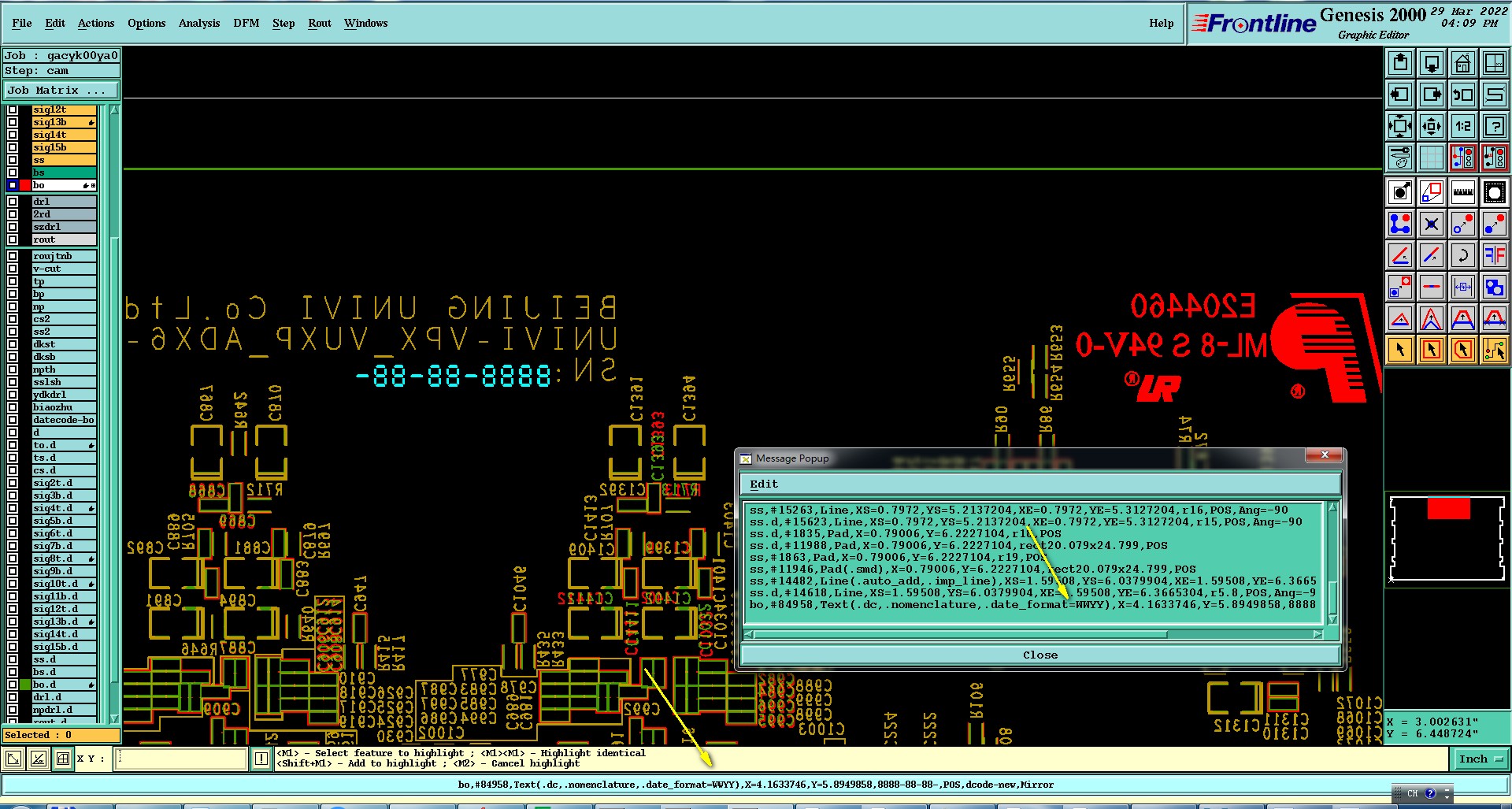Click the plain arrow select tool
Viewport: 1512px width, 809px height.
(x=1399, y=350)
